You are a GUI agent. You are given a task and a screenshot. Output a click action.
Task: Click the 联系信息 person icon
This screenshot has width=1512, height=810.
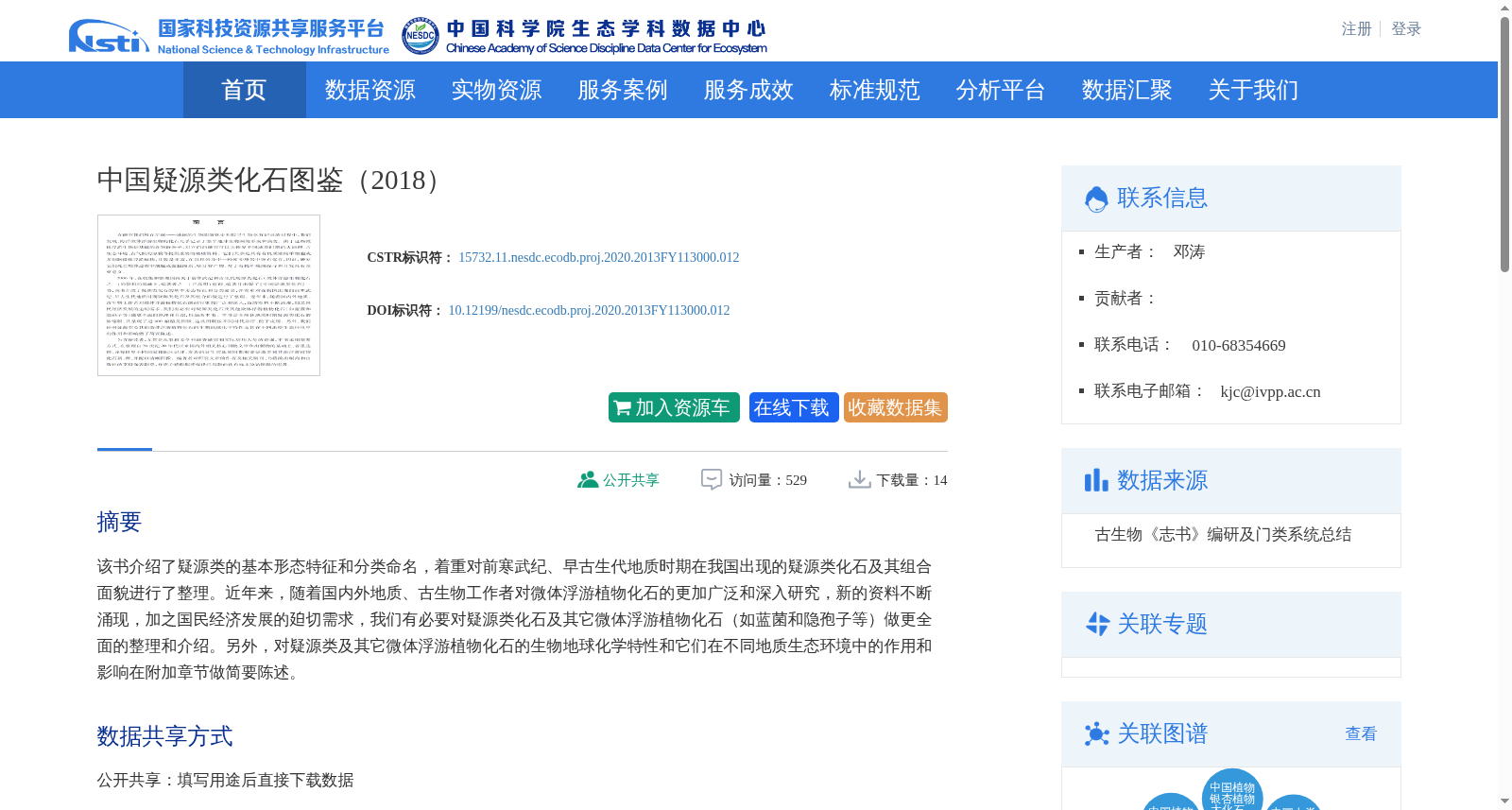point(1096,198)
